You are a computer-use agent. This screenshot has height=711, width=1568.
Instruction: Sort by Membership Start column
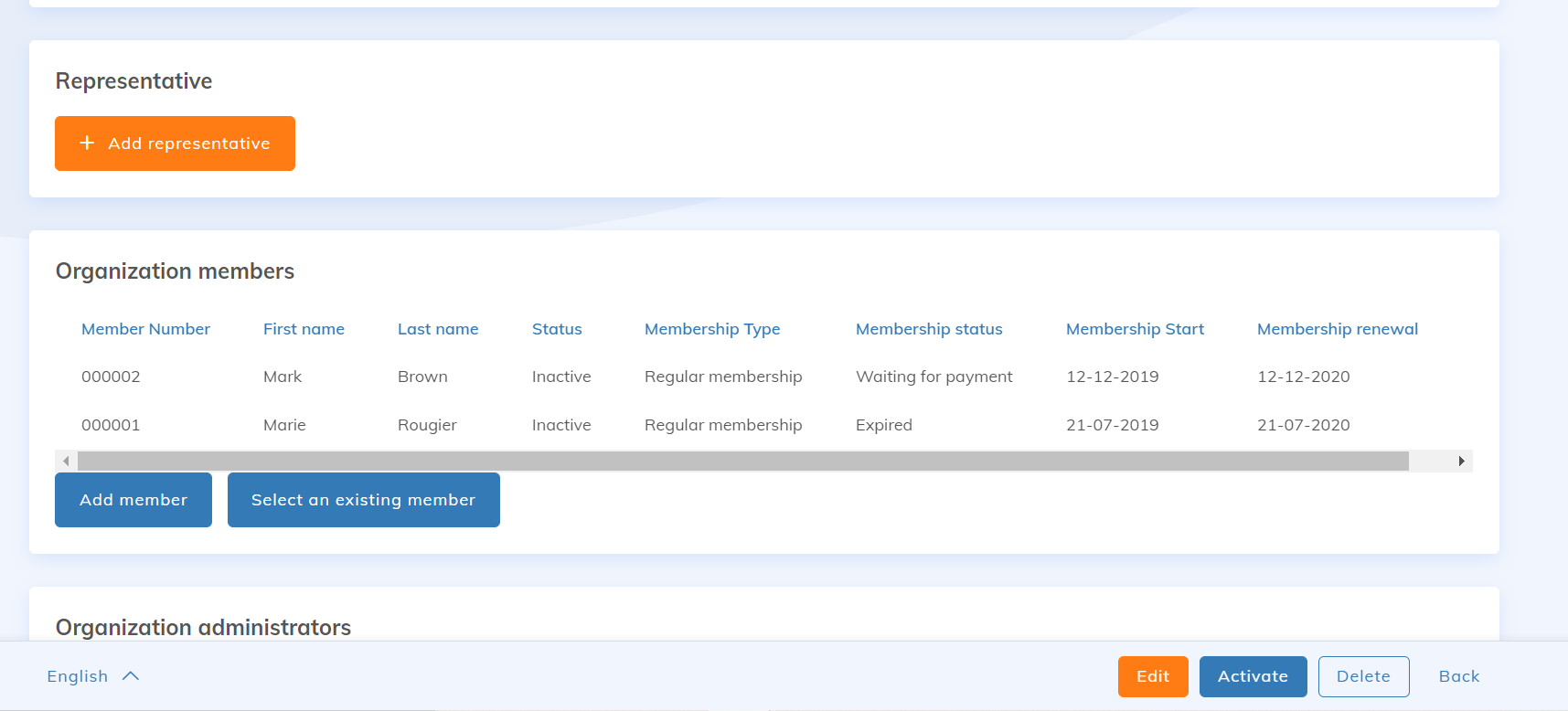click(x=1135, y=329)
